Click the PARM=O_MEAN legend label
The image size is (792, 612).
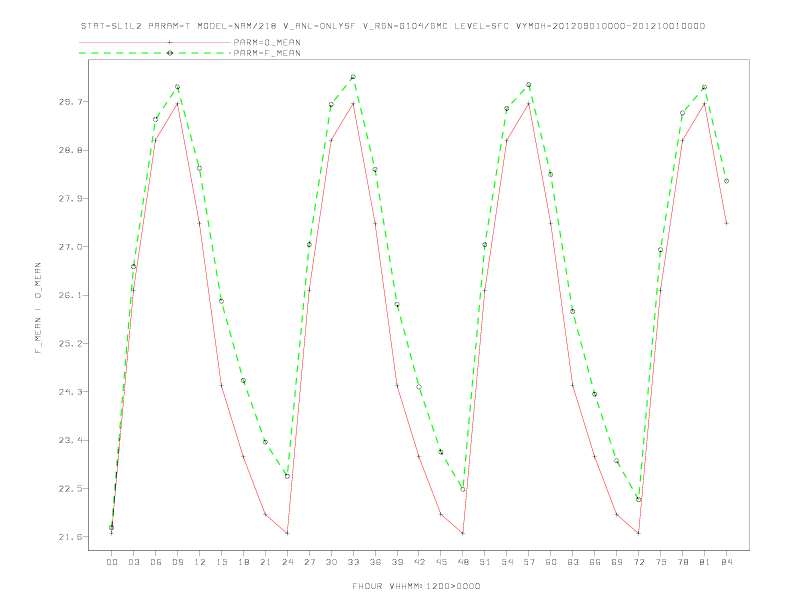pyautogui.click(x=267, y=42)
